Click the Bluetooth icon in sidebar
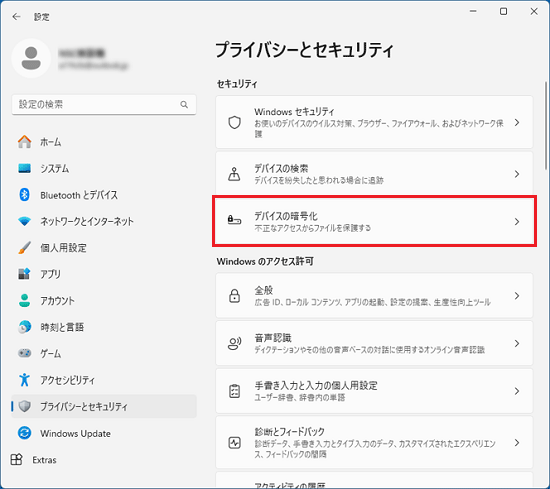The image size is (550, 489). tap(25, 195)
